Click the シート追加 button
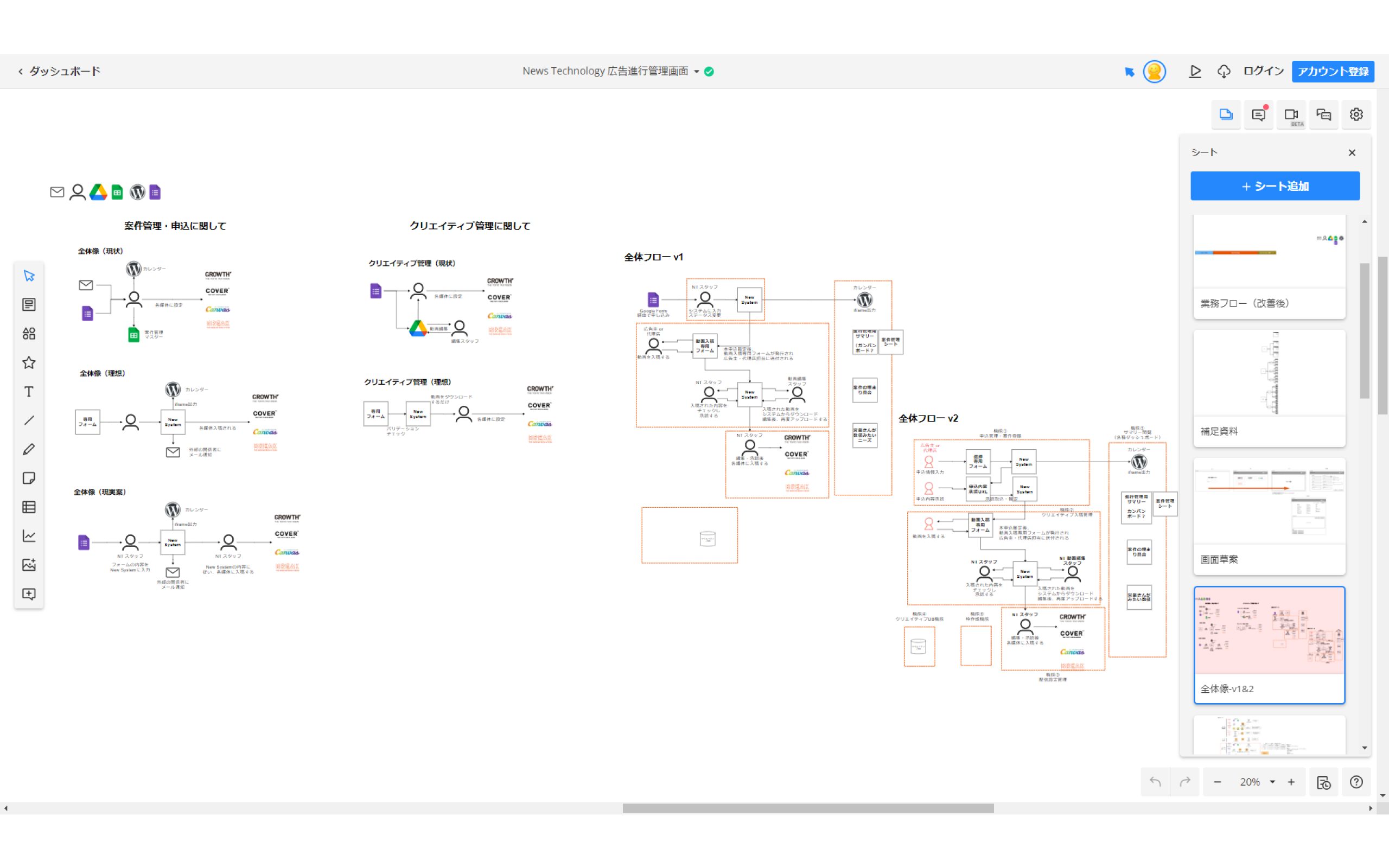The height and width of the screenshot is (868, 1389). [x=1275, y=186]
